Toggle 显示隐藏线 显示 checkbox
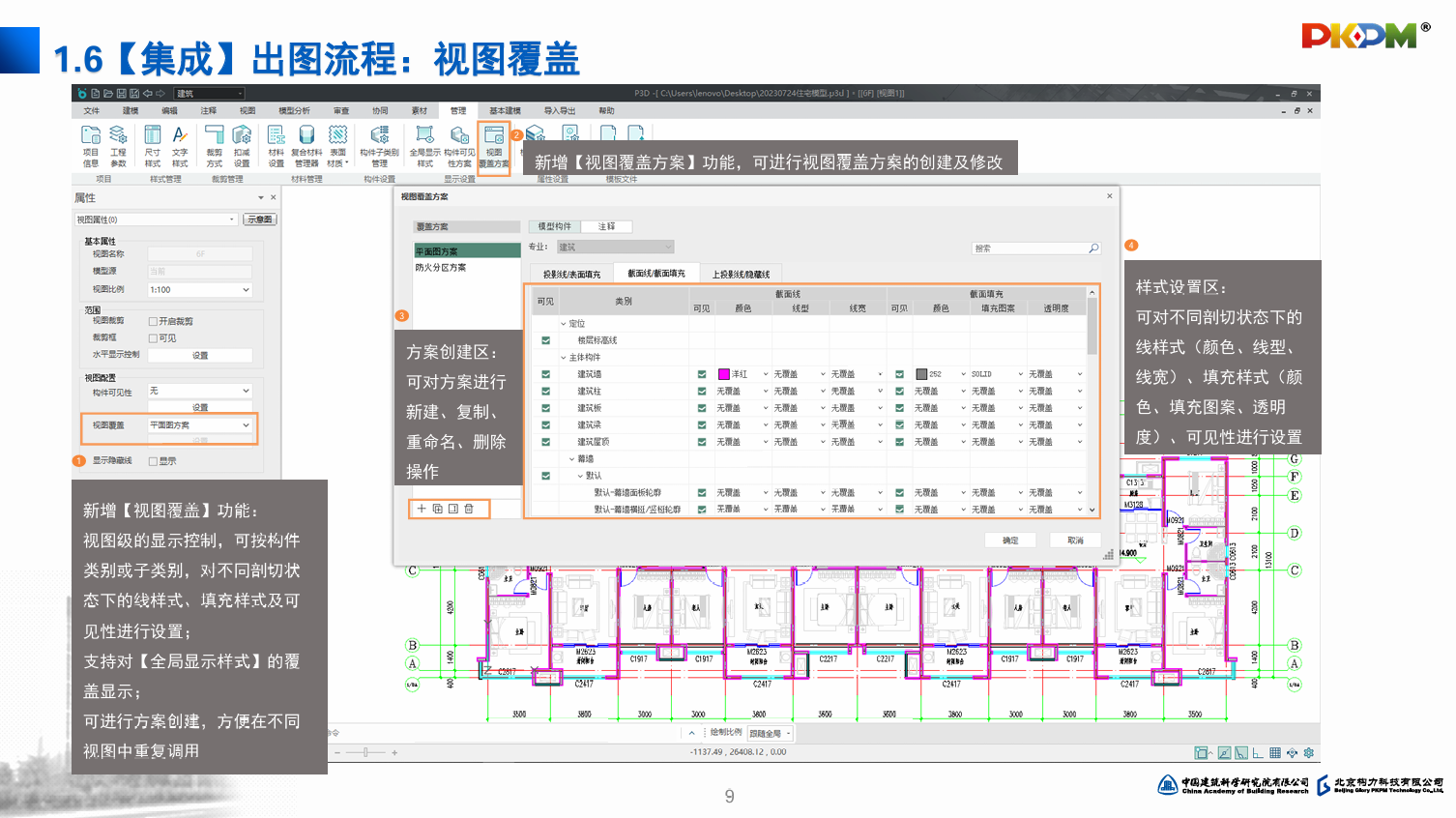The height and width of the screenshot is (818, 1456). [153, 461]
